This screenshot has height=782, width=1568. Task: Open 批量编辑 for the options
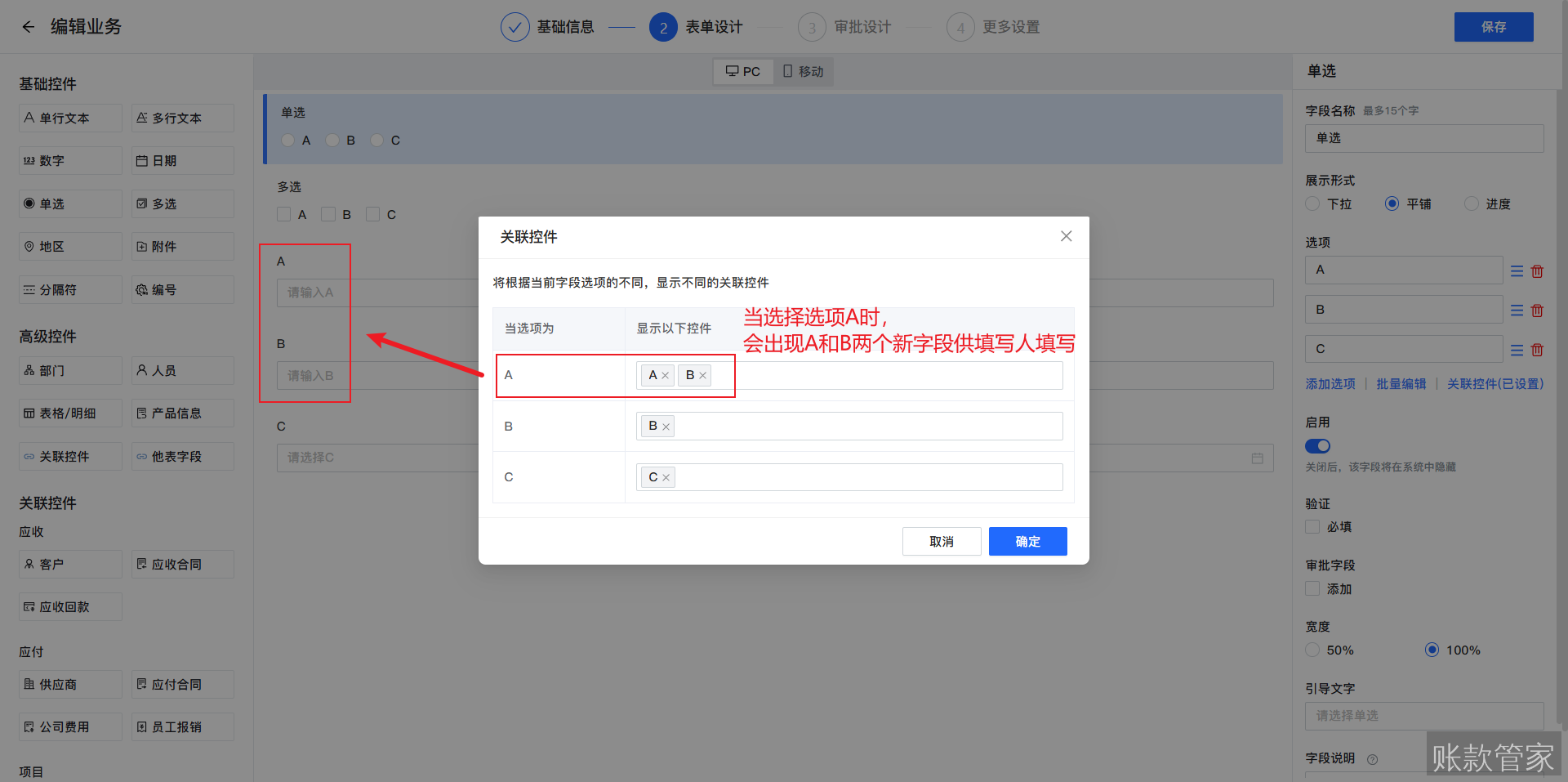(1401, 383)
